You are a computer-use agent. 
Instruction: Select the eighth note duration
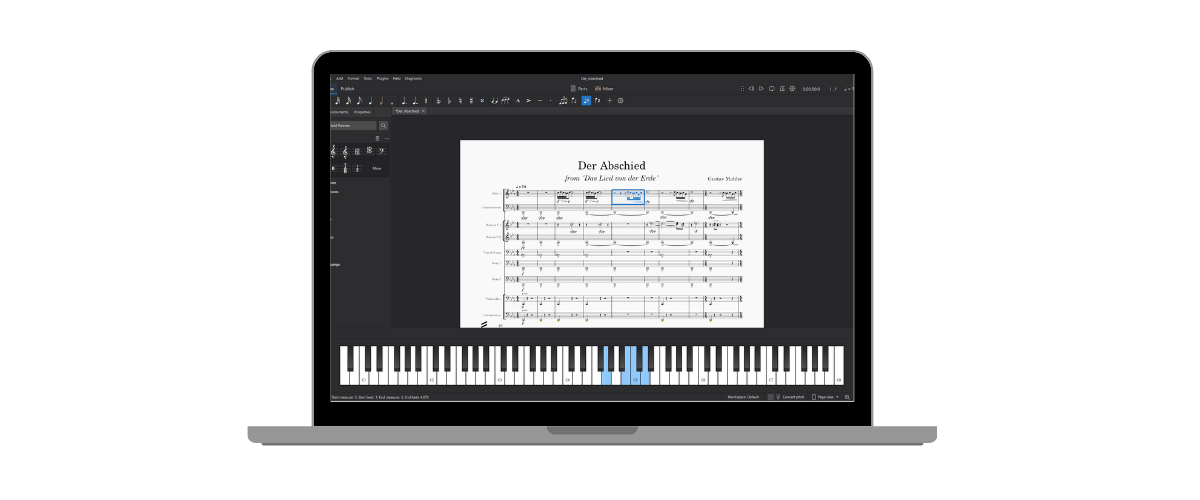click(x=359, y=100)
